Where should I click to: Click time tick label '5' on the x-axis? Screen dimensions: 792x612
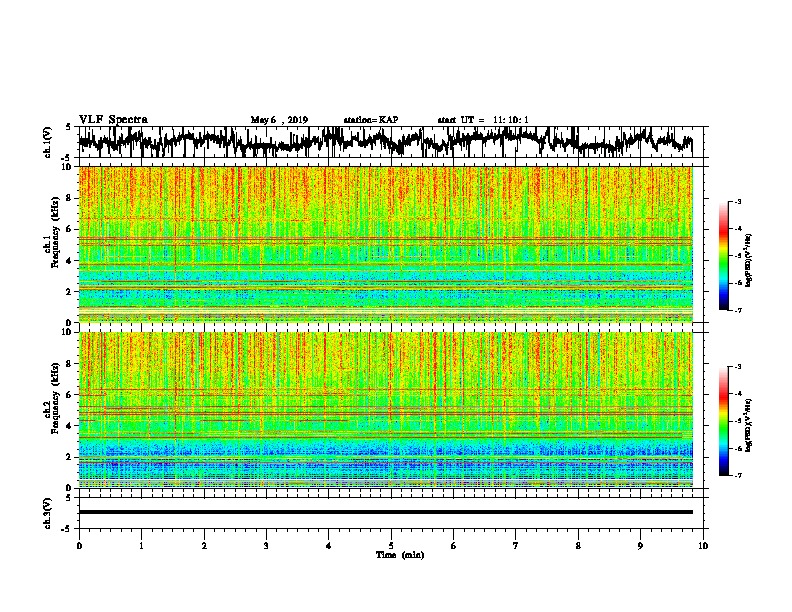(x=391, y=546)
